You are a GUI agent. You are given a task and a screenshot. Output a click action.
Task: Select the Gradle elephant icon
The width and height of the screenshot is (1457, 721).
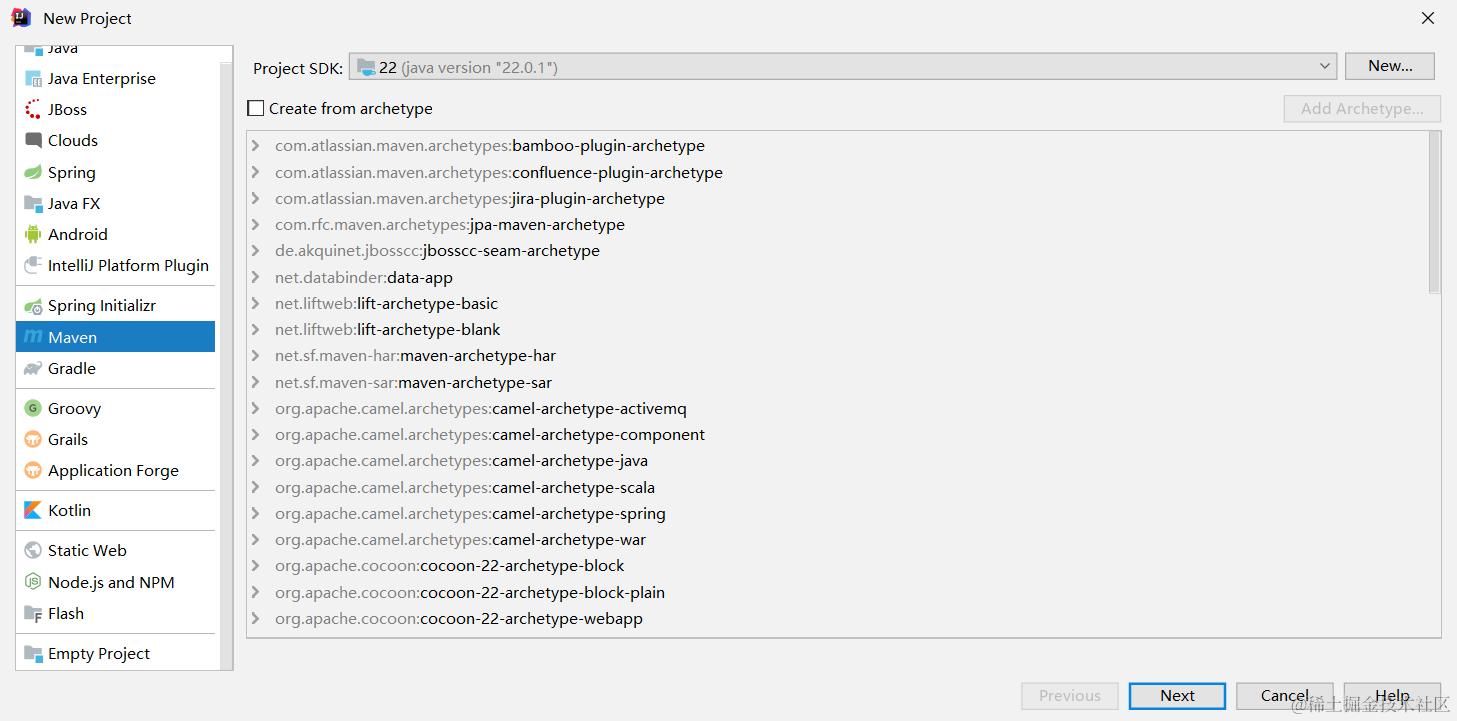[33, 369]
